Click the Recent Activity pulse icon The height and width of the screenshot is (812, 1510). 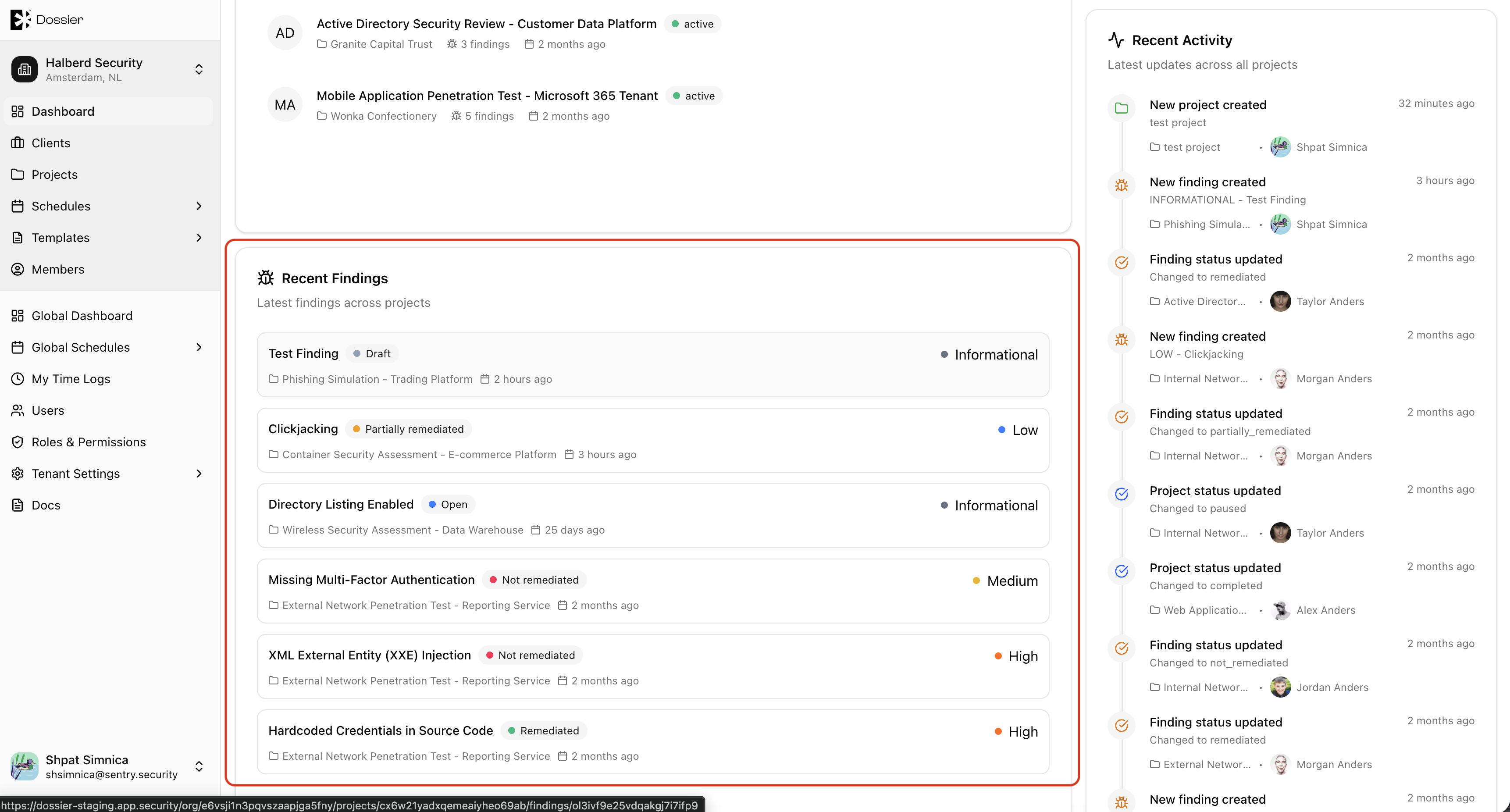pyautogui.click(x=1116, y=40)
